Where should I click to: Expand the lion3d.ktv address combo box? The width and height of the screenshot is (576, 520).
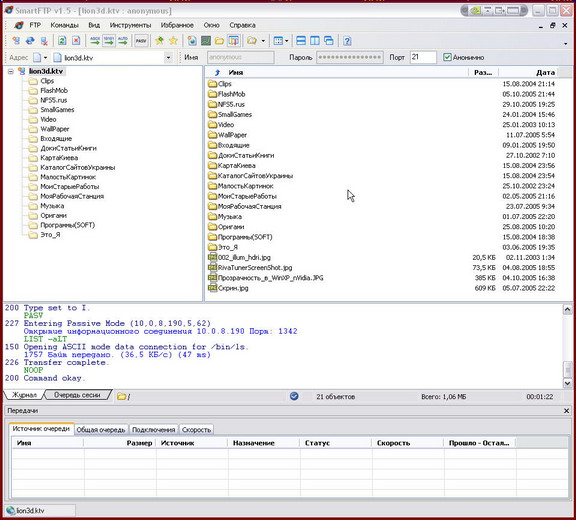point(168,58)
